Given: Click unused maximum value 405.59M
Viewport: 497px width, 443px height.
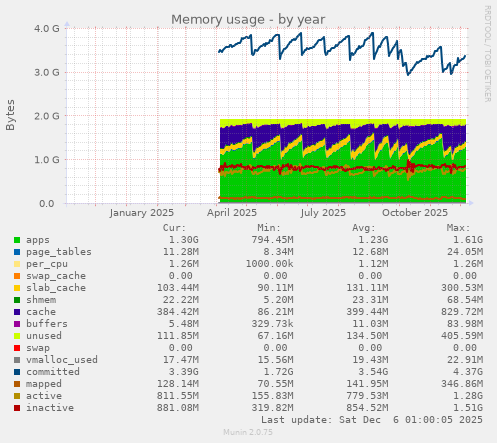Looking at the screenshot, I should [462, 336].
